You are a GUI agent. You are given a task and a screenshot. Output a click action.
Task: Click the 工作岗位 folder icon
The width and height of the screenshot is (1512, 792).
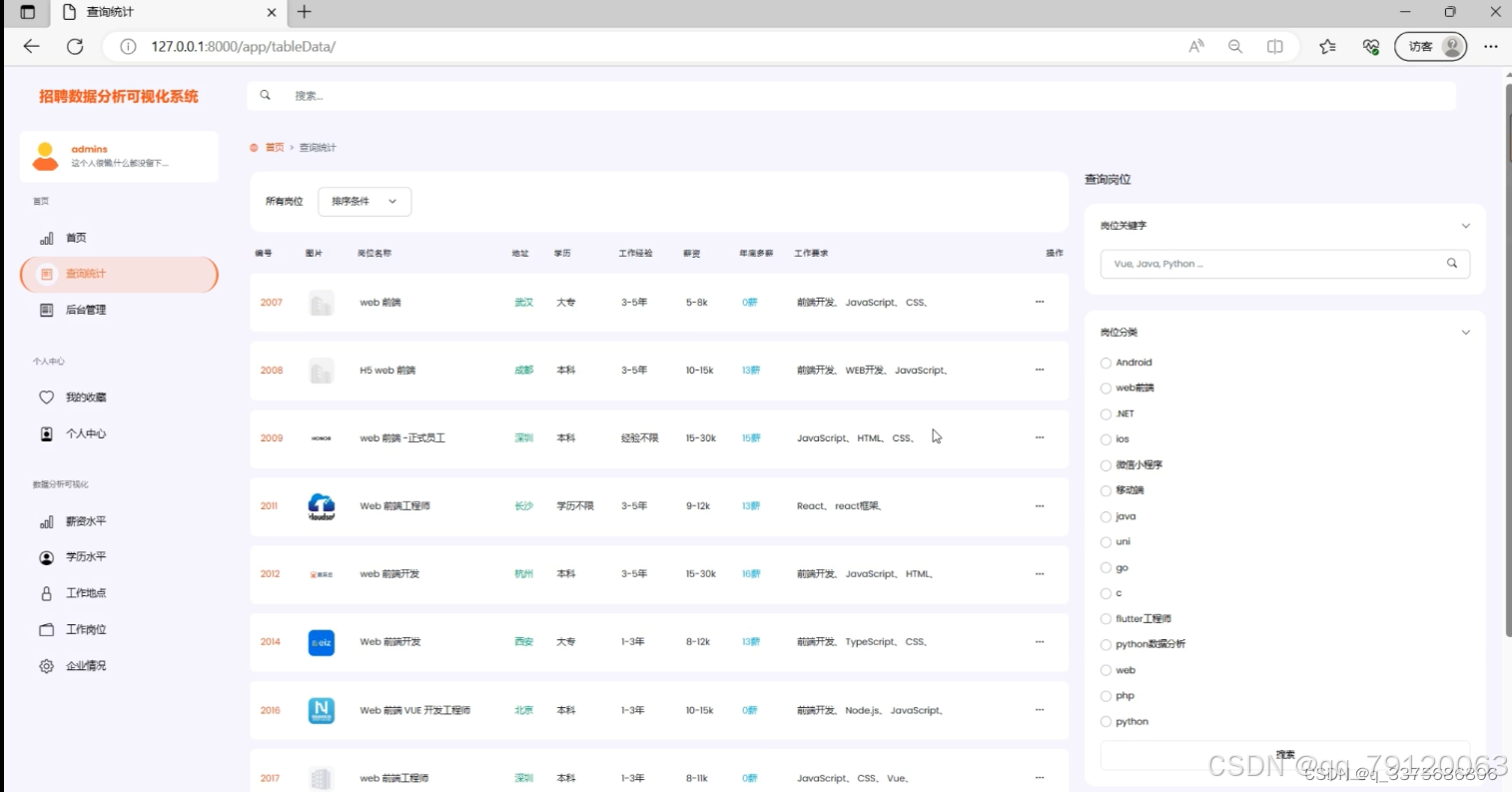pyautogui.click(x=46, y=629)
